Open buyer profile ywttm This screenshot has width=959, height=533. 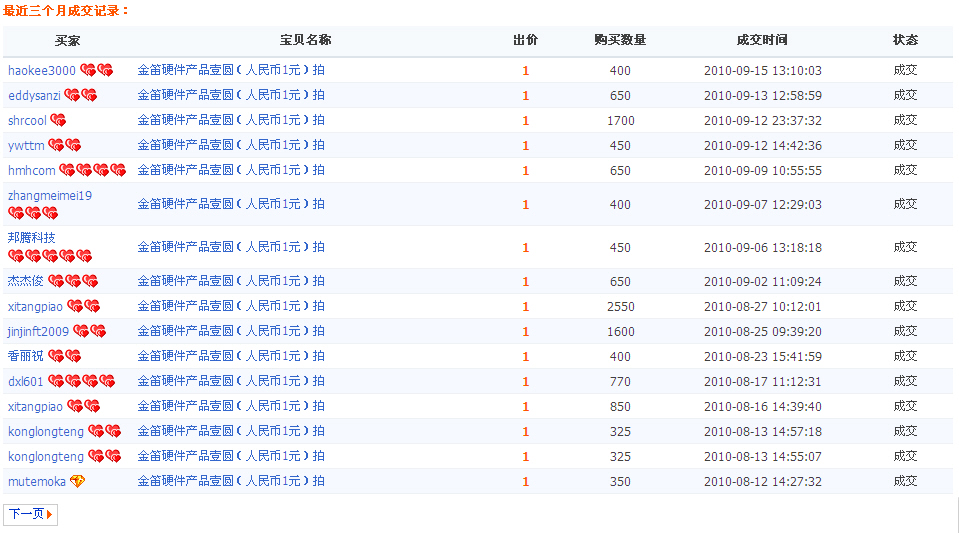[x=26, y=146]
